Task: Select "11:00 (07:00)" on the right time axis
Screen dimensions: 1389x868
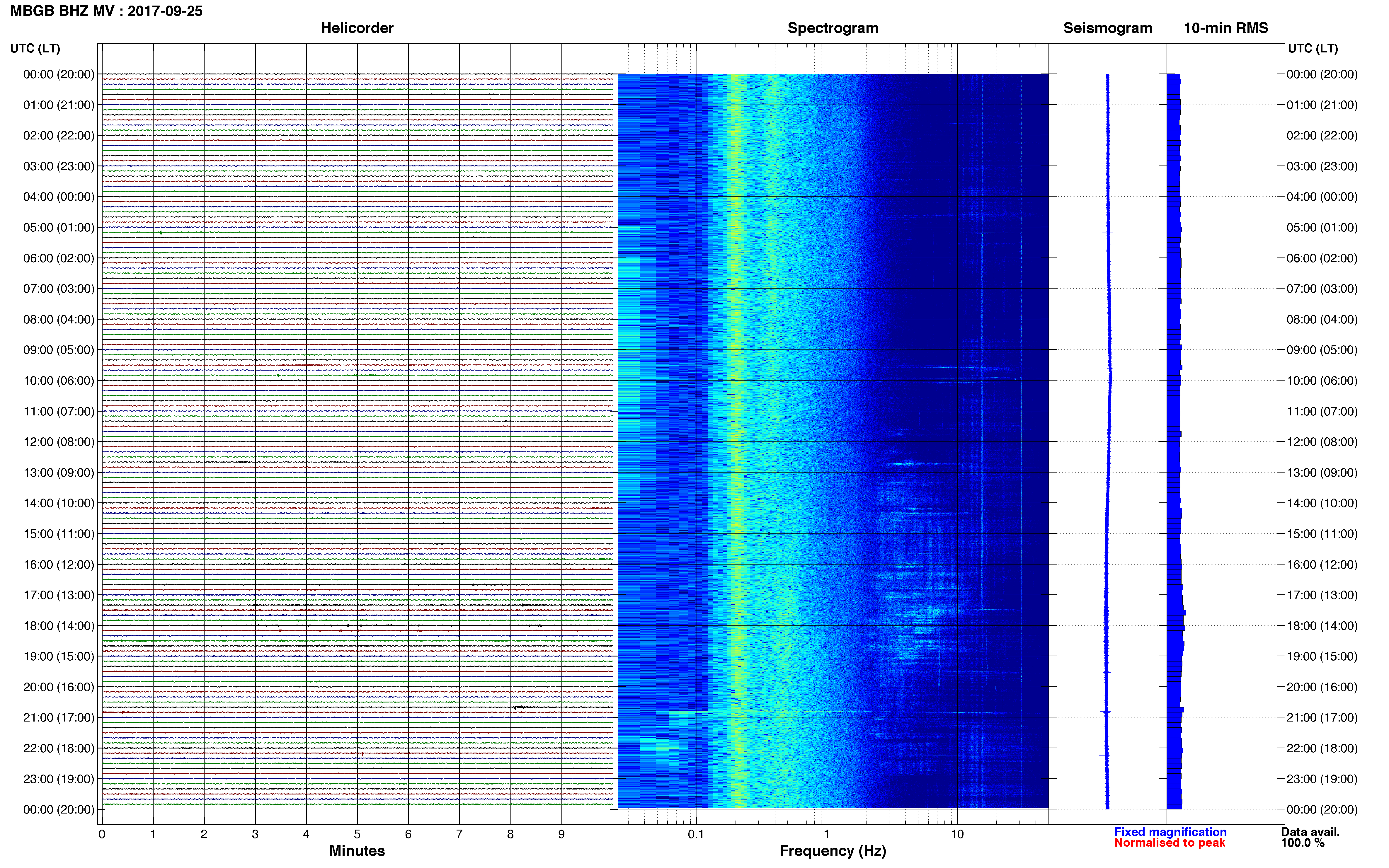Action: [1322, 411]
